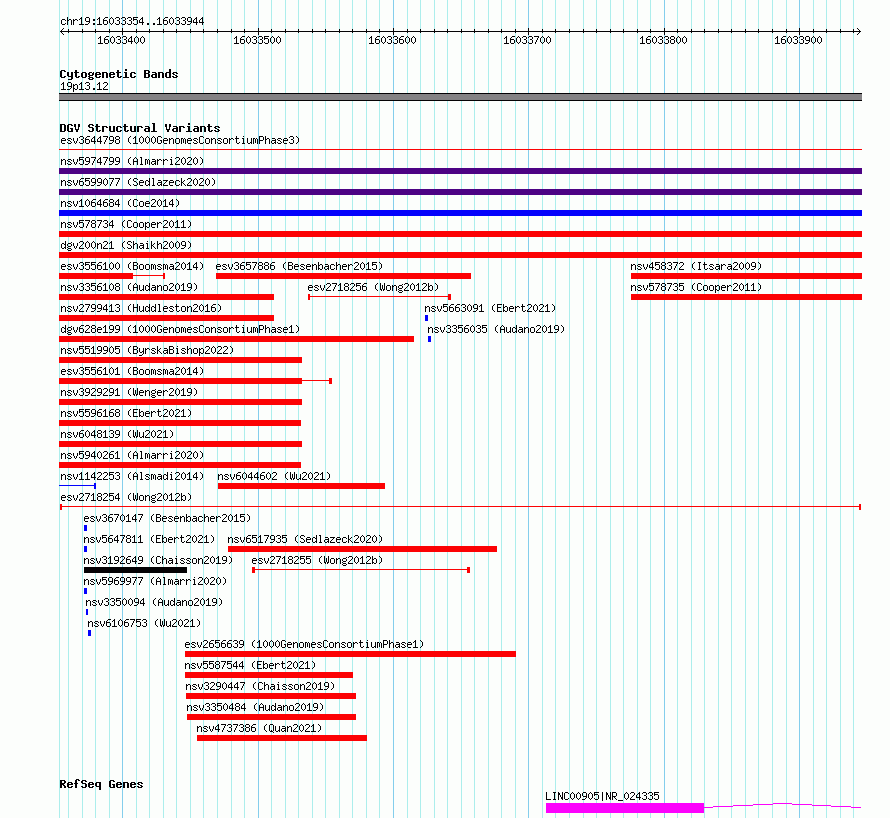This screenshot has height=818, width=890.
Task: Select nsv3929291 (Wenger2019) label
Action: [129, 392]
